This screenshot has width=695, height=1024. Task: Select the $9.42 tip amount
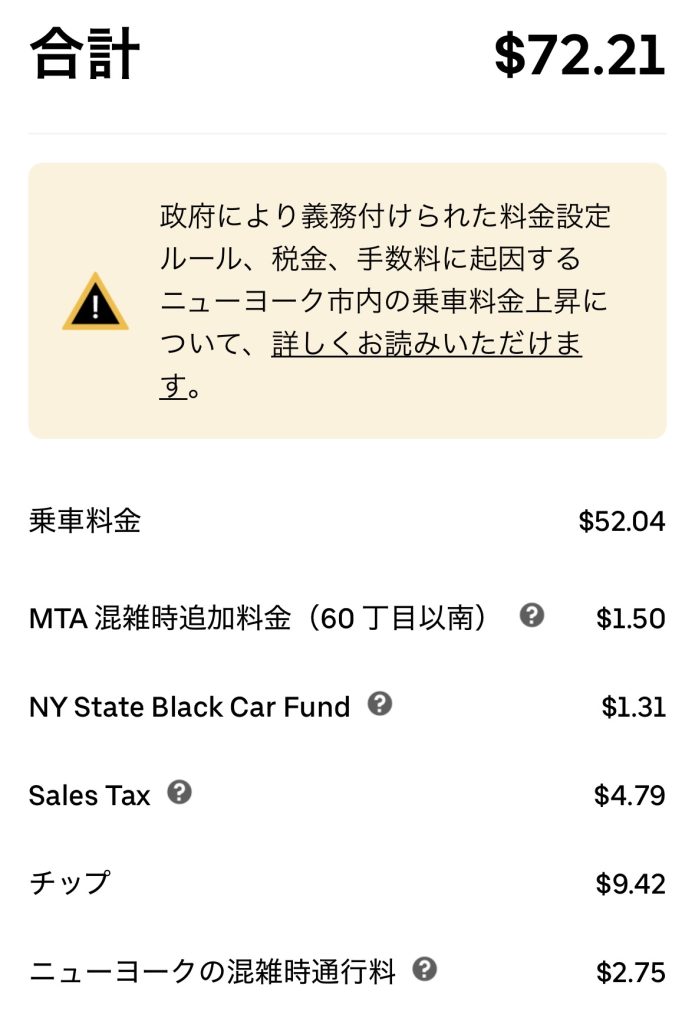coord(630,884)
